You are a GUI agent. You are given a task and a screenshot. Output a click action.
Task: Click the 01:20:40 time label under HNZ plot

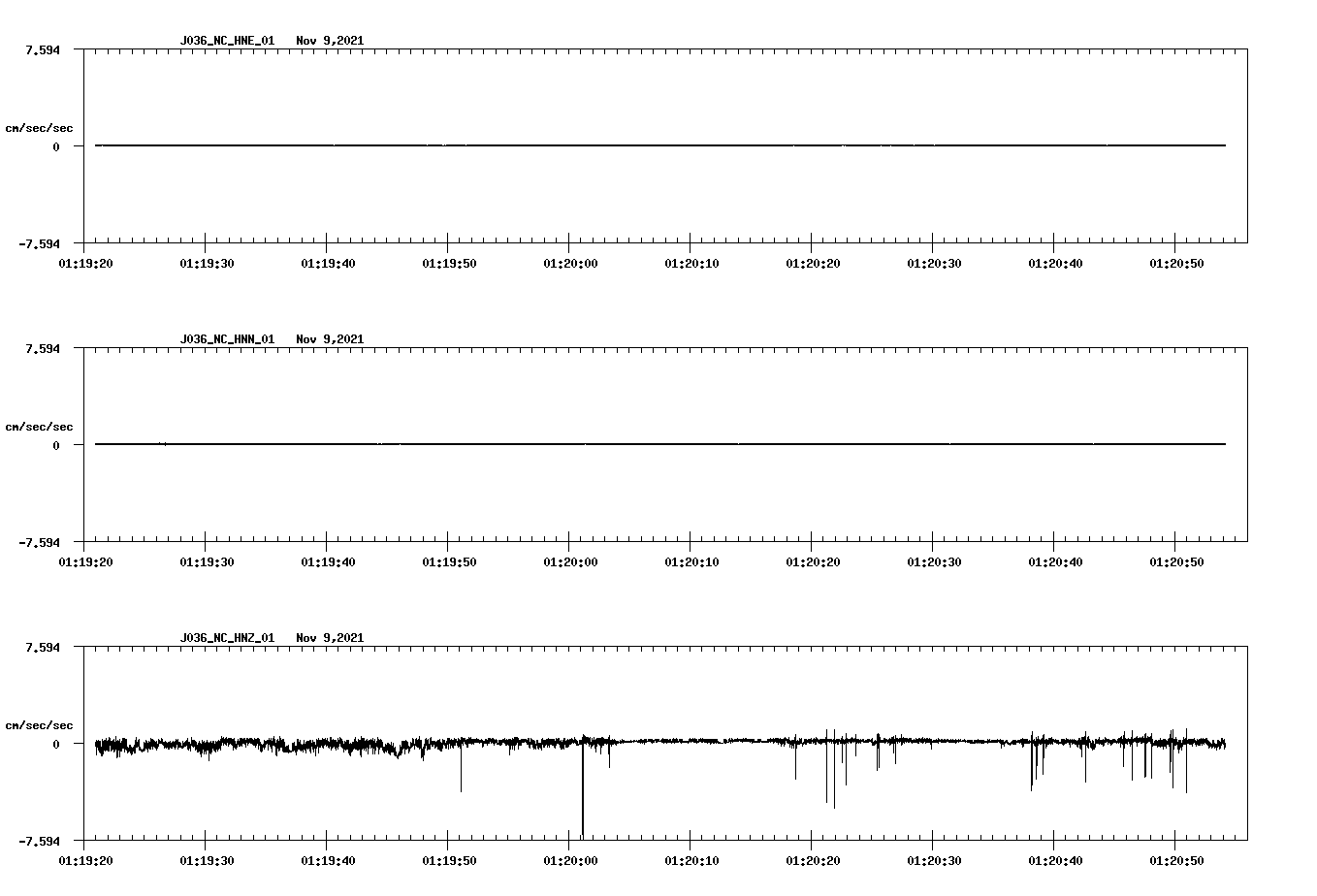tap(1055, 860)
